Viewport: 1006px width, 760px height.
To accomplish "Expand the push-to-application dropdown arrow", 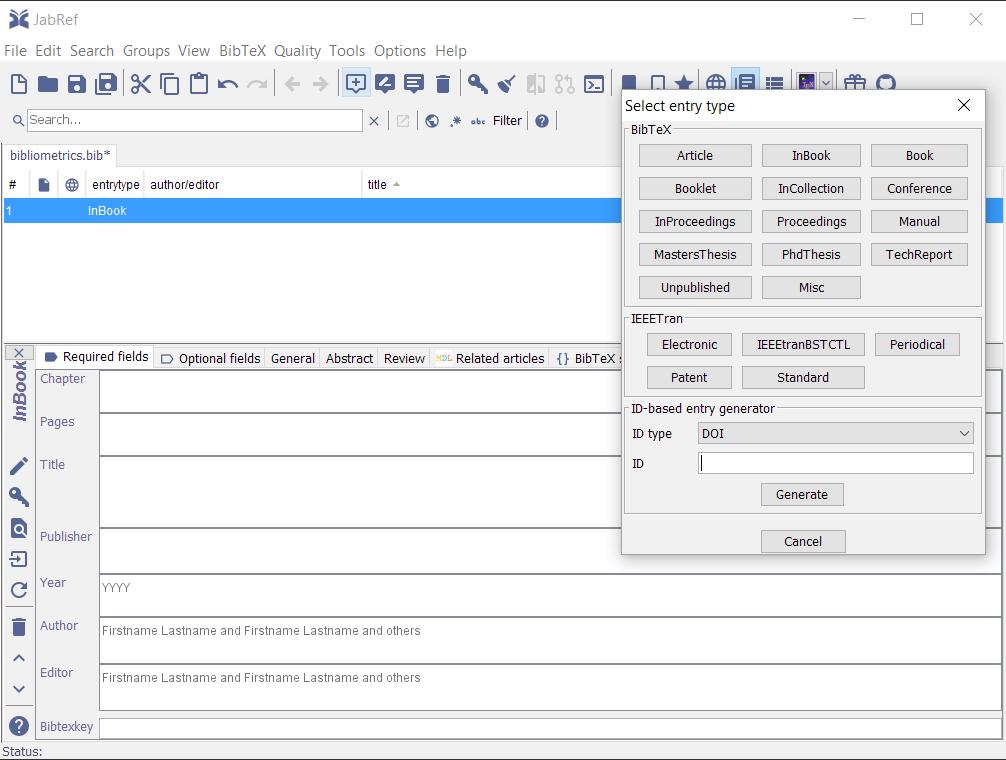I will tap(826, 83).
